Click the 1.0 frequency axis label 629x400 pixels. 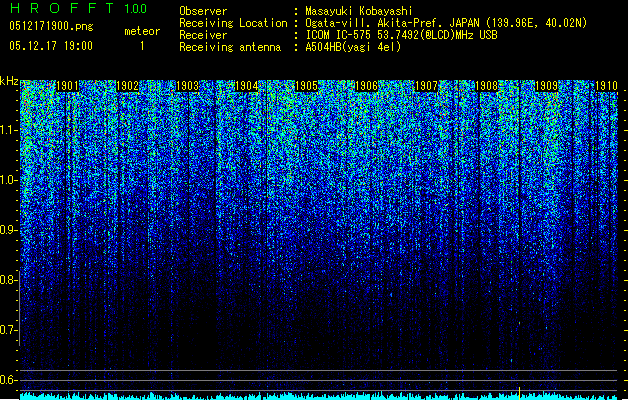(x=8, y=181)
